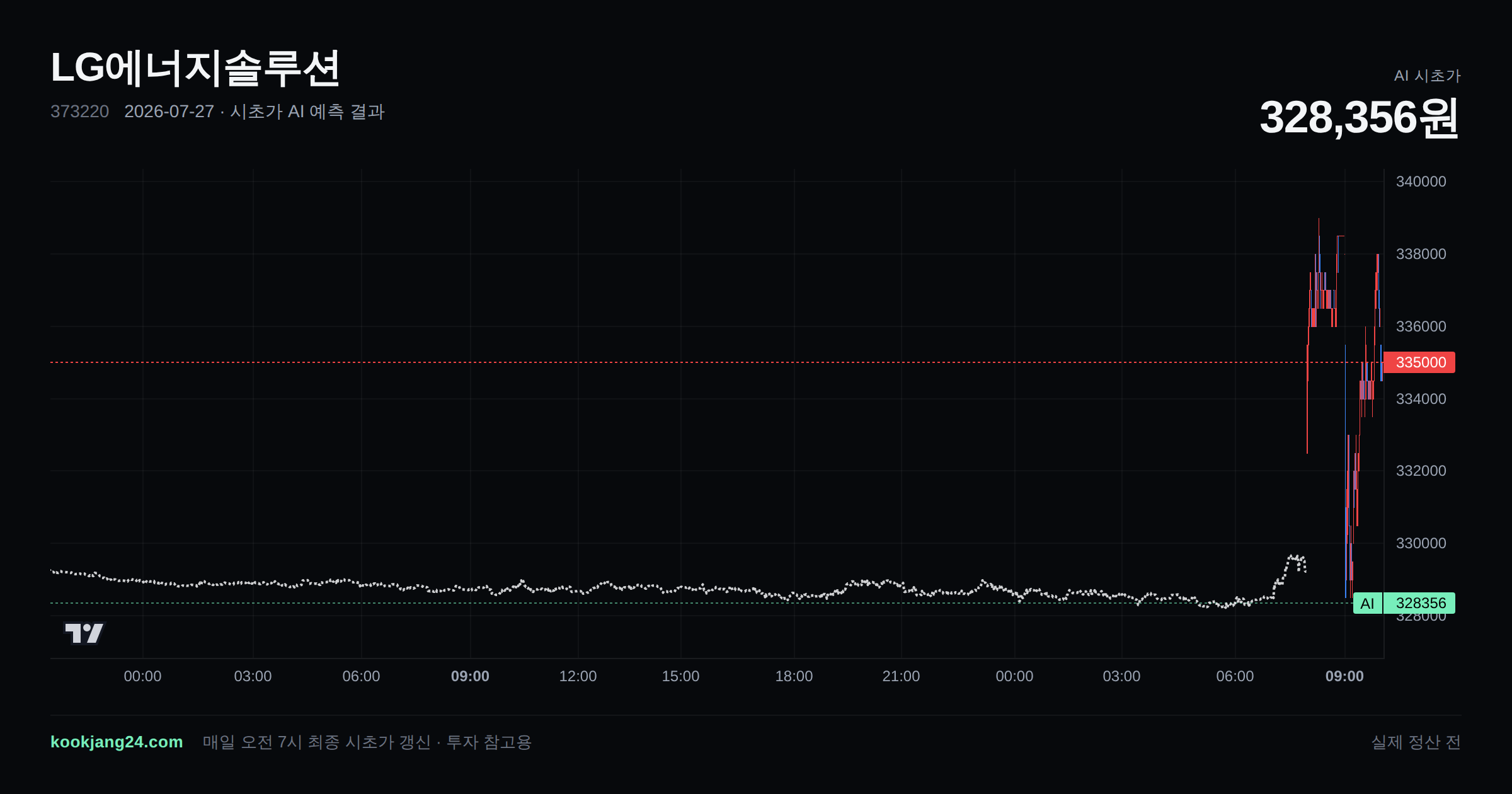Screen dimensions: 1512x794
Task: Click the 18:00 time axis label
Action: pos(794,676)
